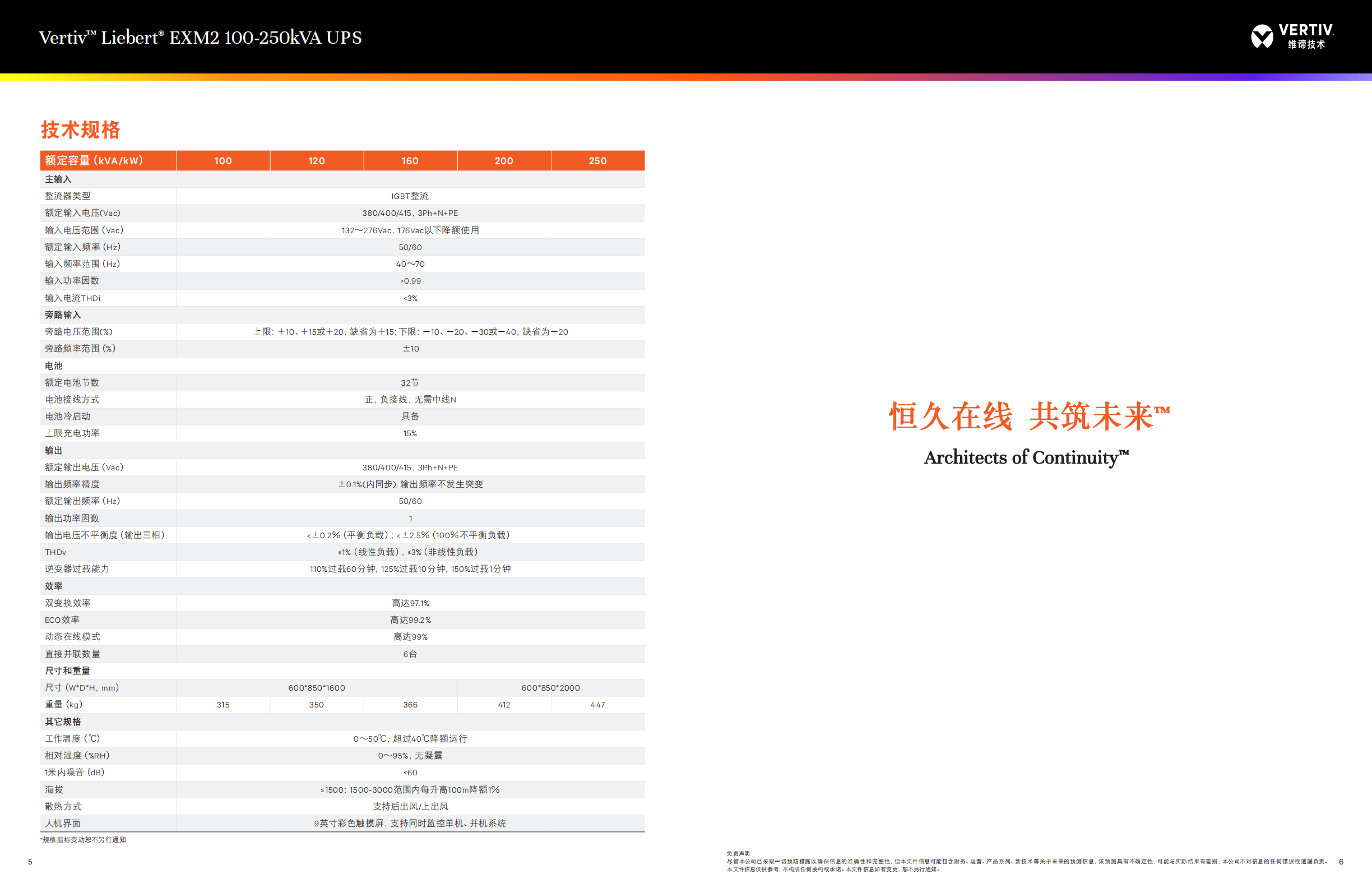Click the '100' capacity column header
This screenshot has width=1372, height=888.
tap(223, 161)
